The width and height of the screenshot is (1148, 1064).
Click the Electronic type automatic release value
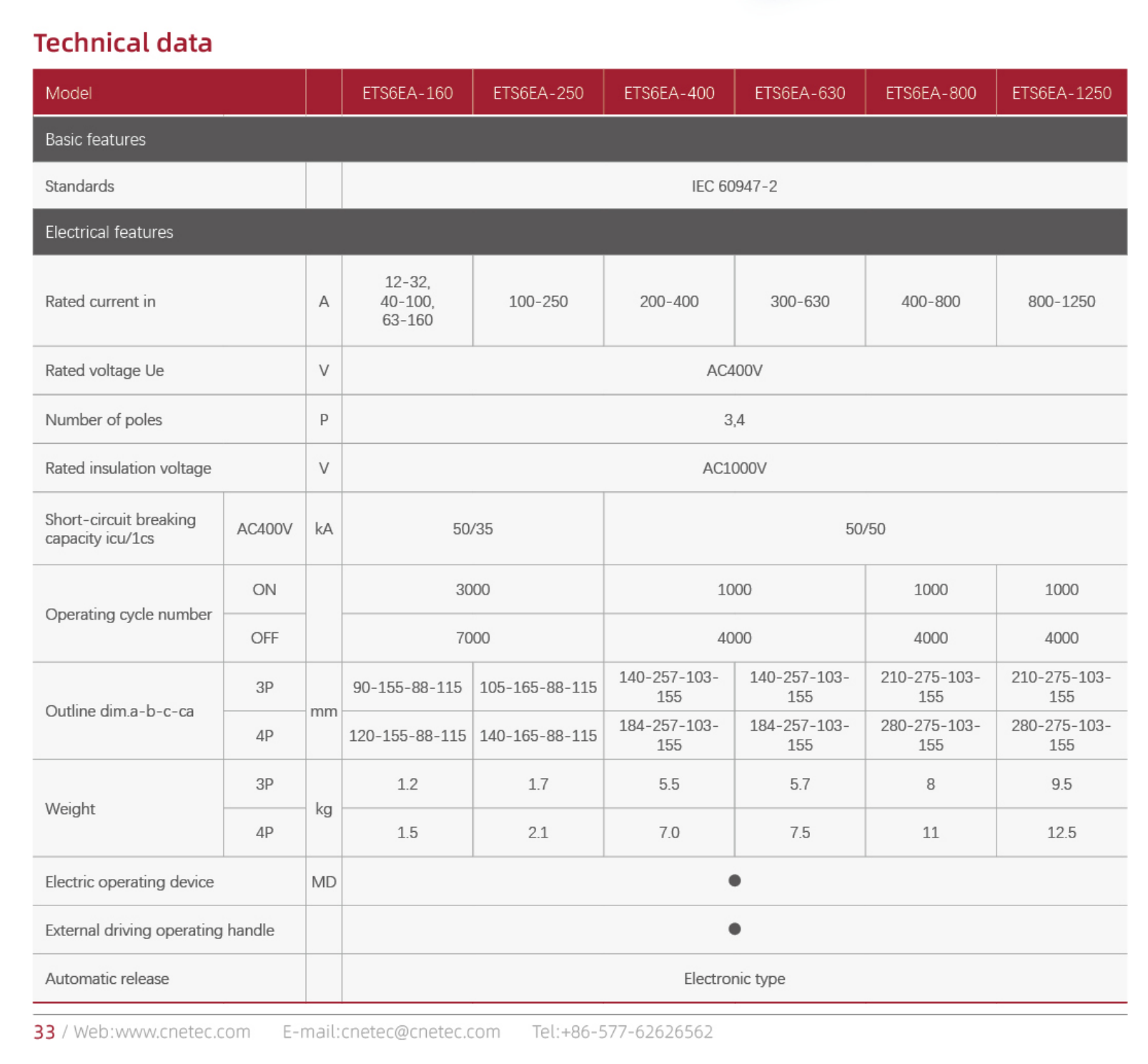[x=734, y=978]
